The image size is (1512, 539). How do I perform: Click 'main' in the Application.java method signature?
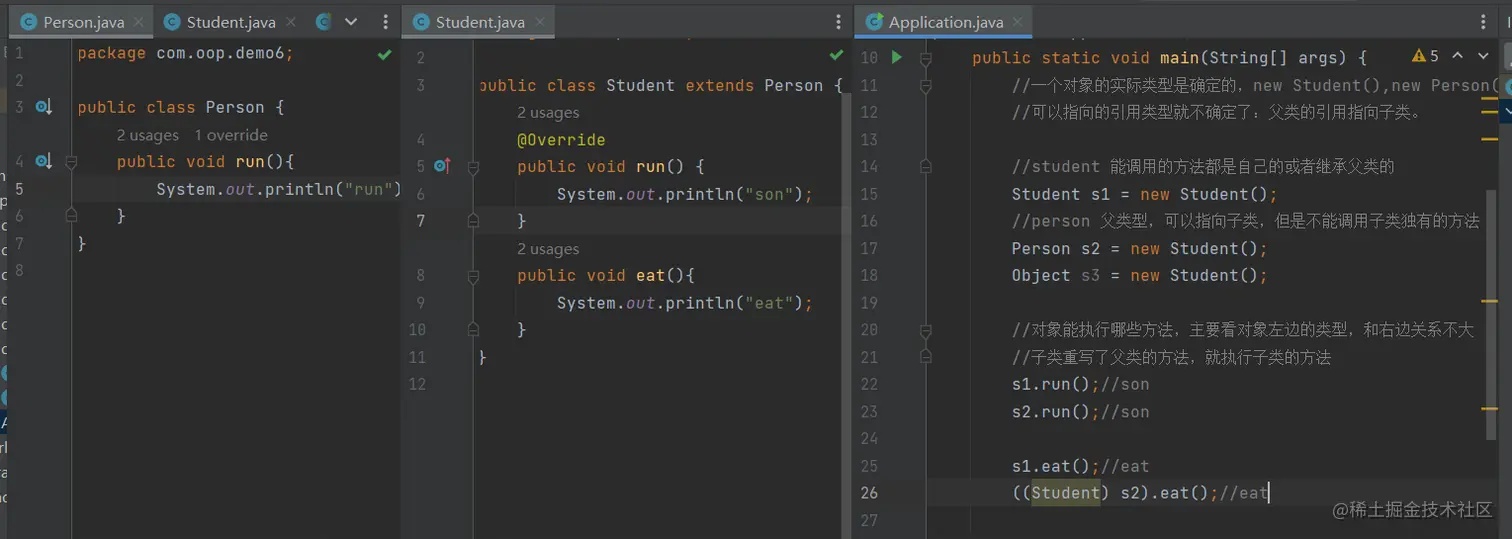(1180, 58)
